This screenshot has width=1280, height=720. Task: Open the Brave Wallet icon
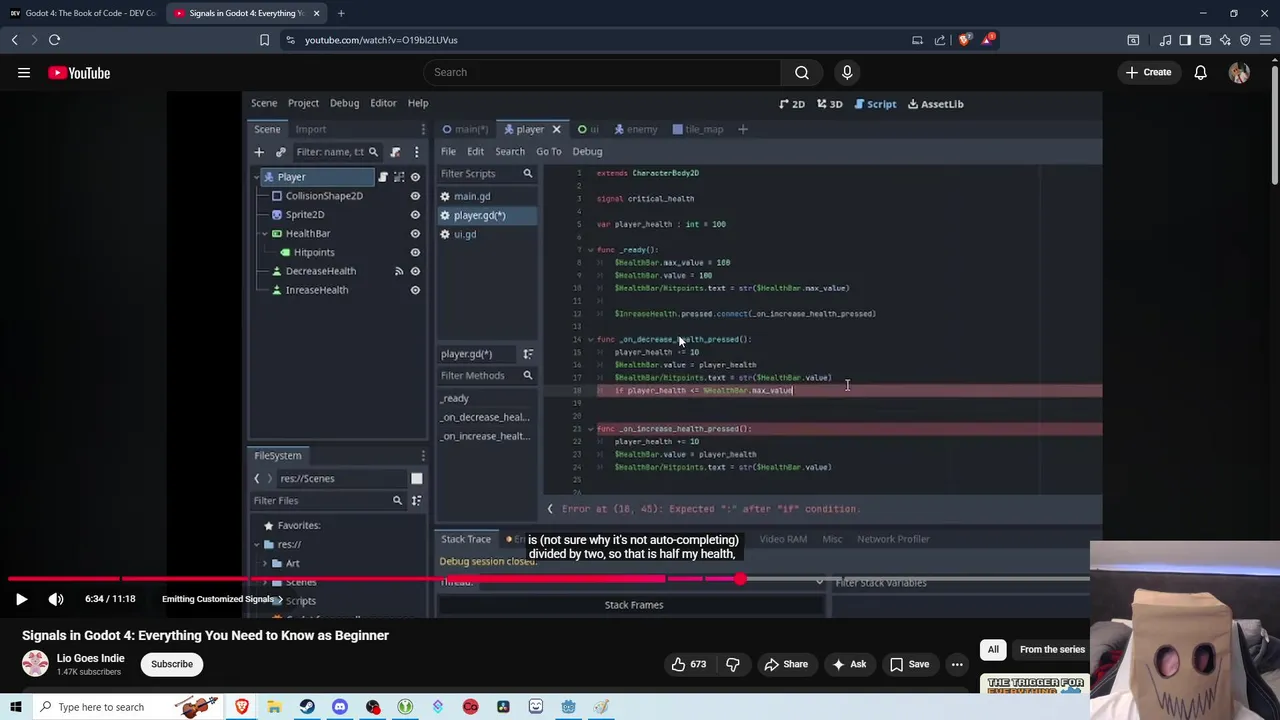coord(1205,40)
